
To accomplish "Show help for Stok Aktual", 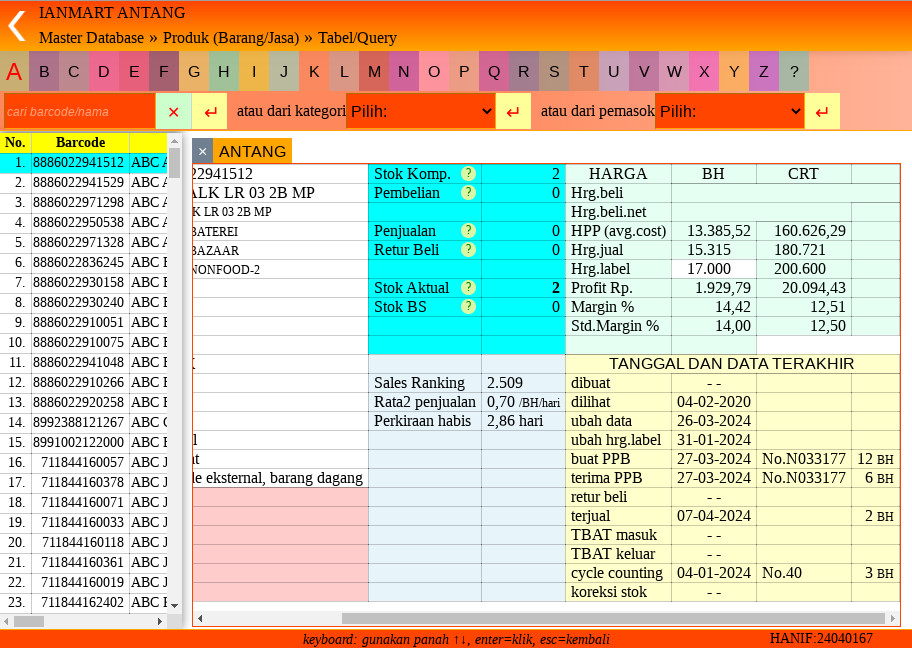I will tap(468, 288).
